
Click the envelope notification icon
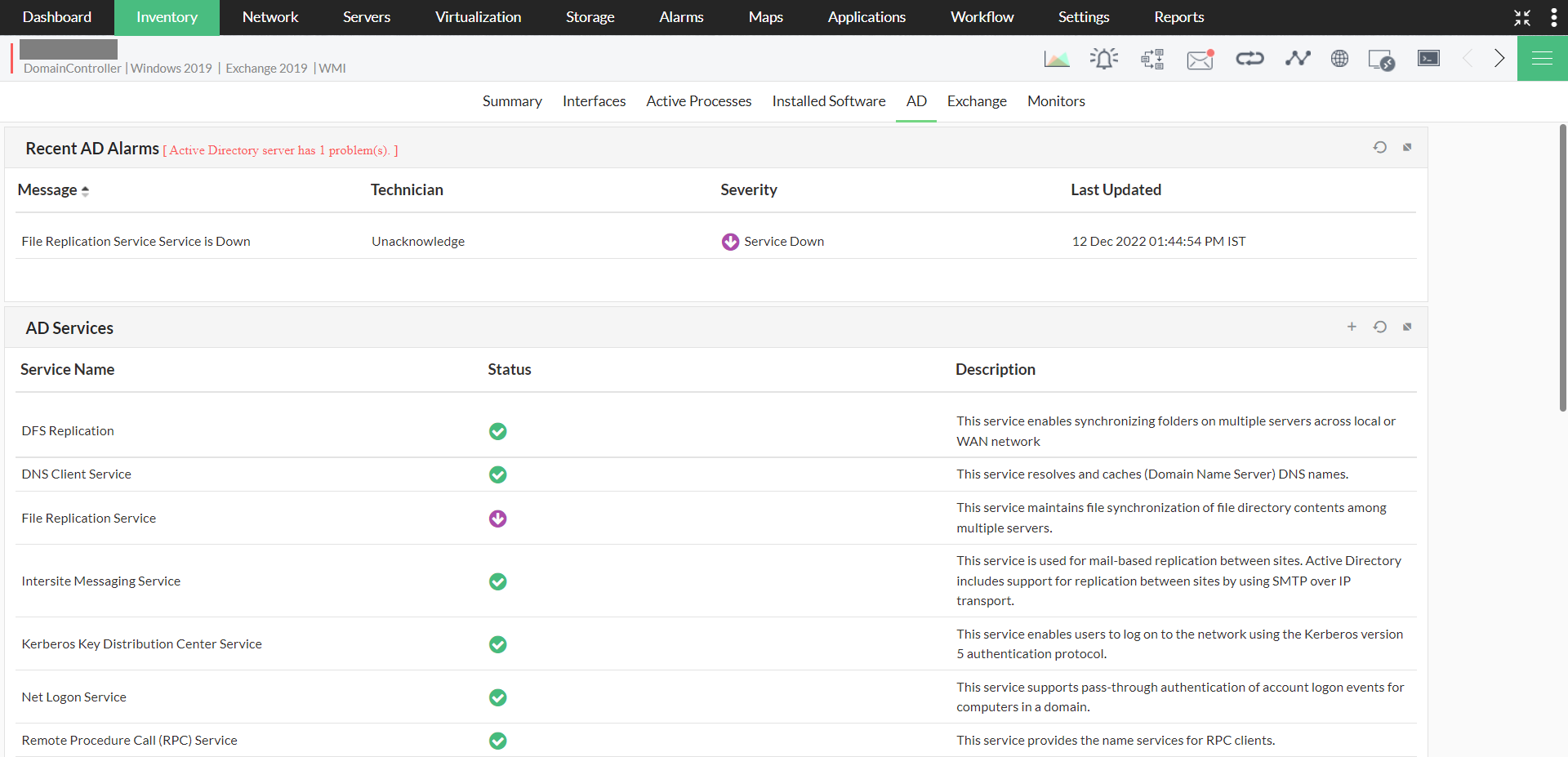(1200, 59)
